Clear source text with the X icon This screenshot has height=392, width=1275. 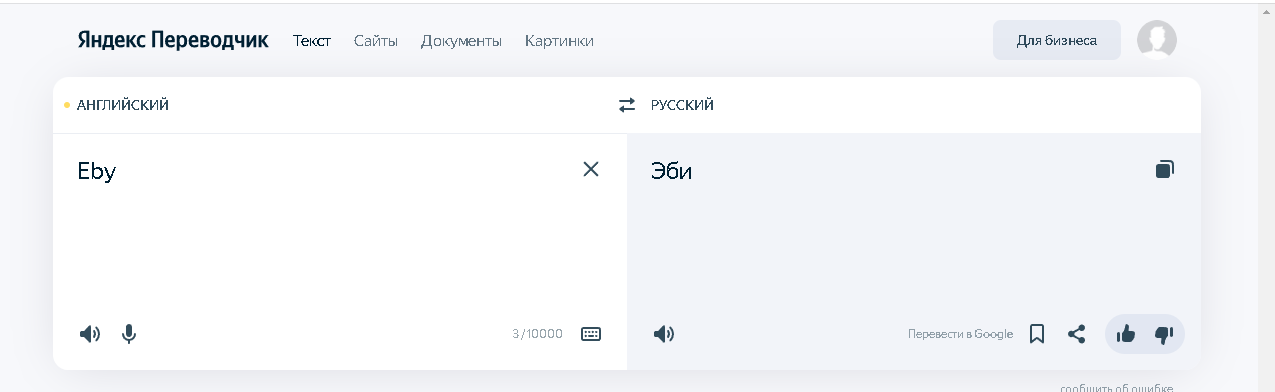point(591,169)
